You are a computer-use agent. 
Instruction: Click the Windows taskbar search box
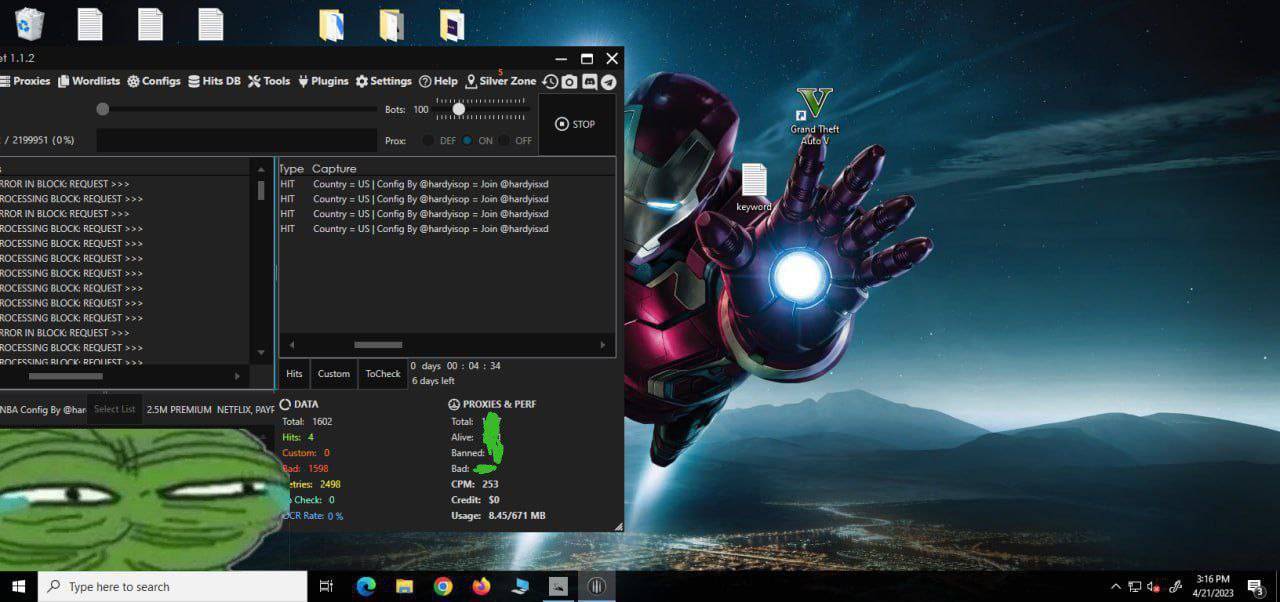tap(172, 586)
